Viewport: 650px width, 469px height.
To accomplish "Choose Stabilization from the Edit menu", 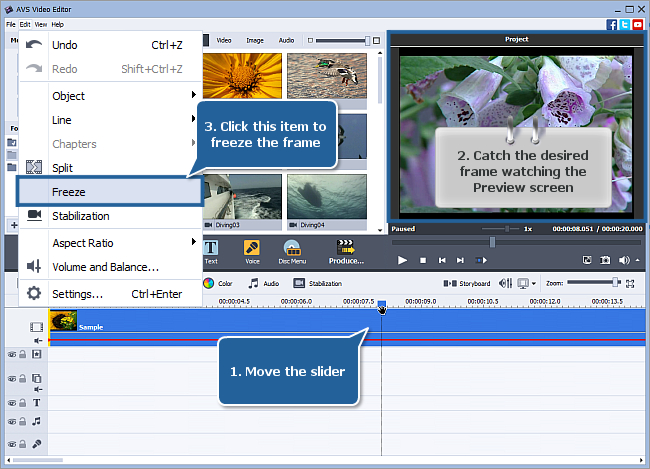I will (x=110, y=216).
